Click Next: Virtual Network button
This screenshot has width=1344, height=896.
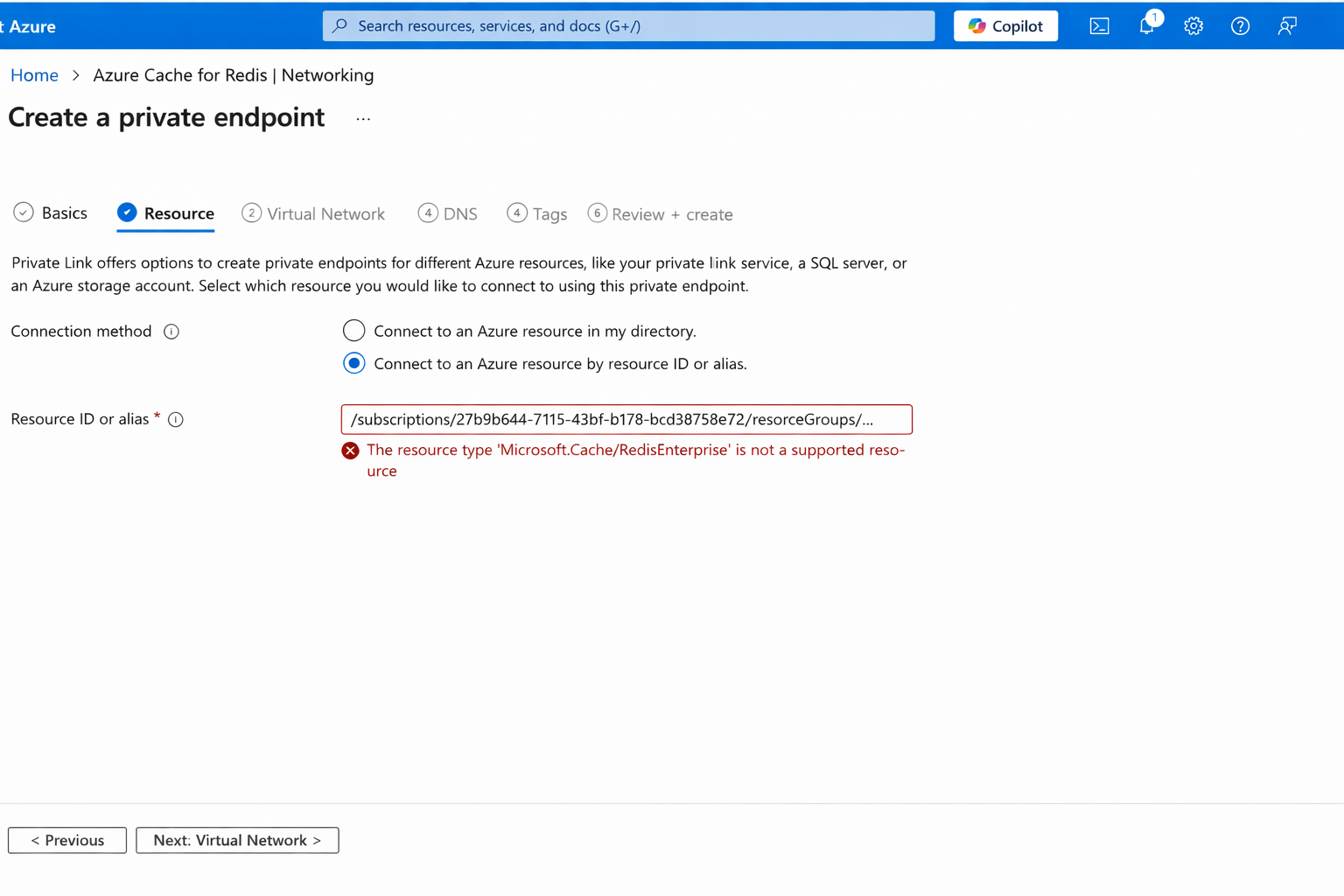tap(237, 840)
